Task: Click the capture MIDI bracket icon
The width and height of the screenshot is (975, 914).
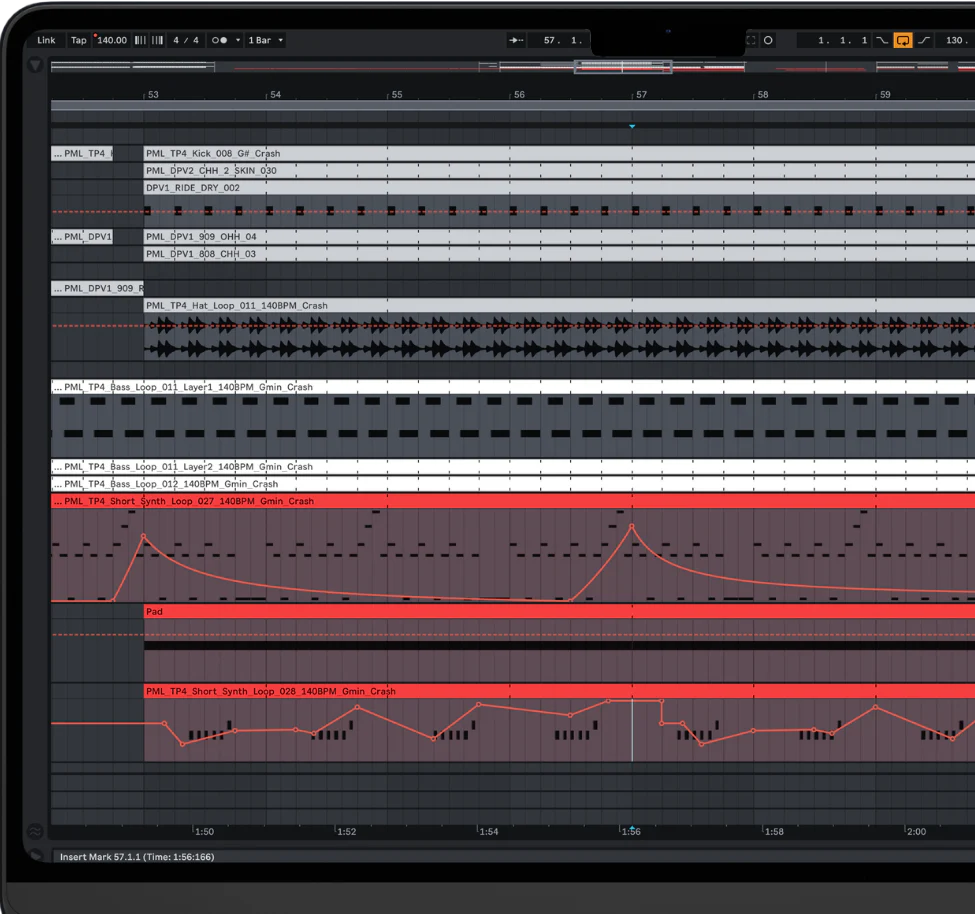Action: 751,40
